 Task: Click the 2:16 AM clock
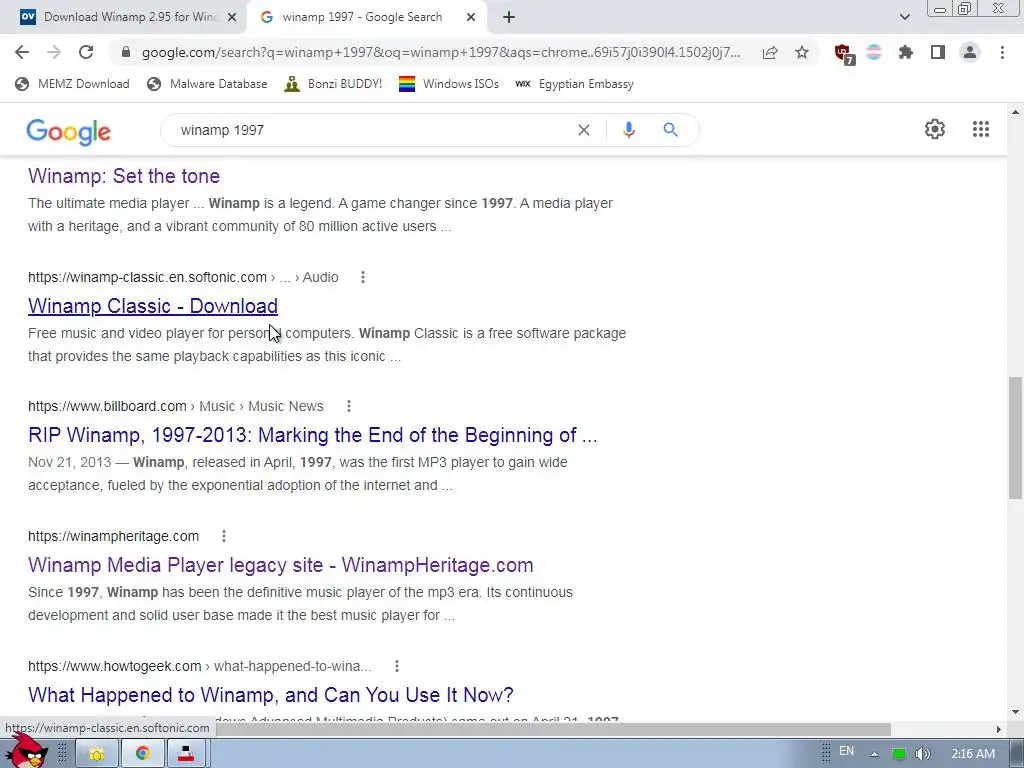click(x=973, y=754)
